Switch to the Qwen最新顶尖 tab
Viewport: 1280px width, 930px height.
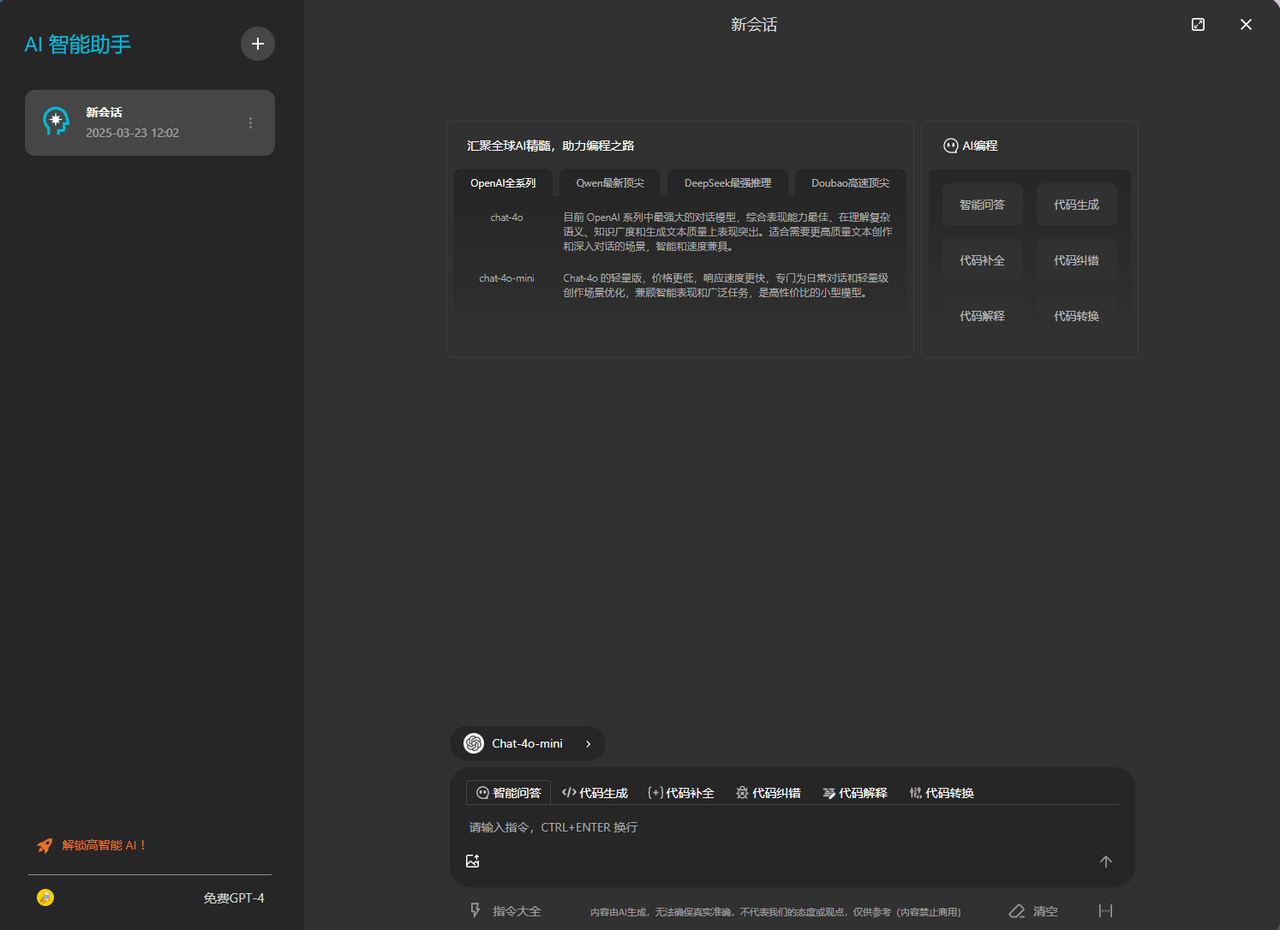click(x=610, y=183)
